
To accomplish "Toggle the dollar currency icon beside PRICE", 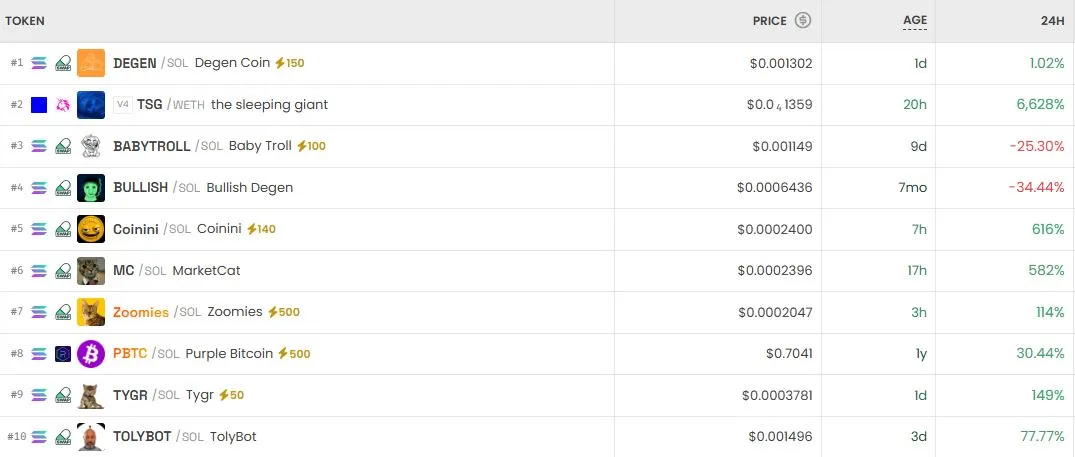I will (x=802, y=21).
